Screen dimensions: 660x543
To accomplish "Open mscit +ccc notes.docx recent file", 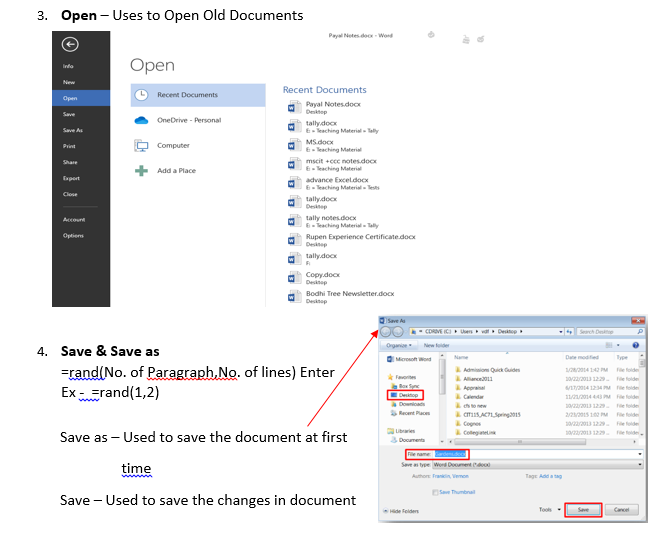I will 332,164.
